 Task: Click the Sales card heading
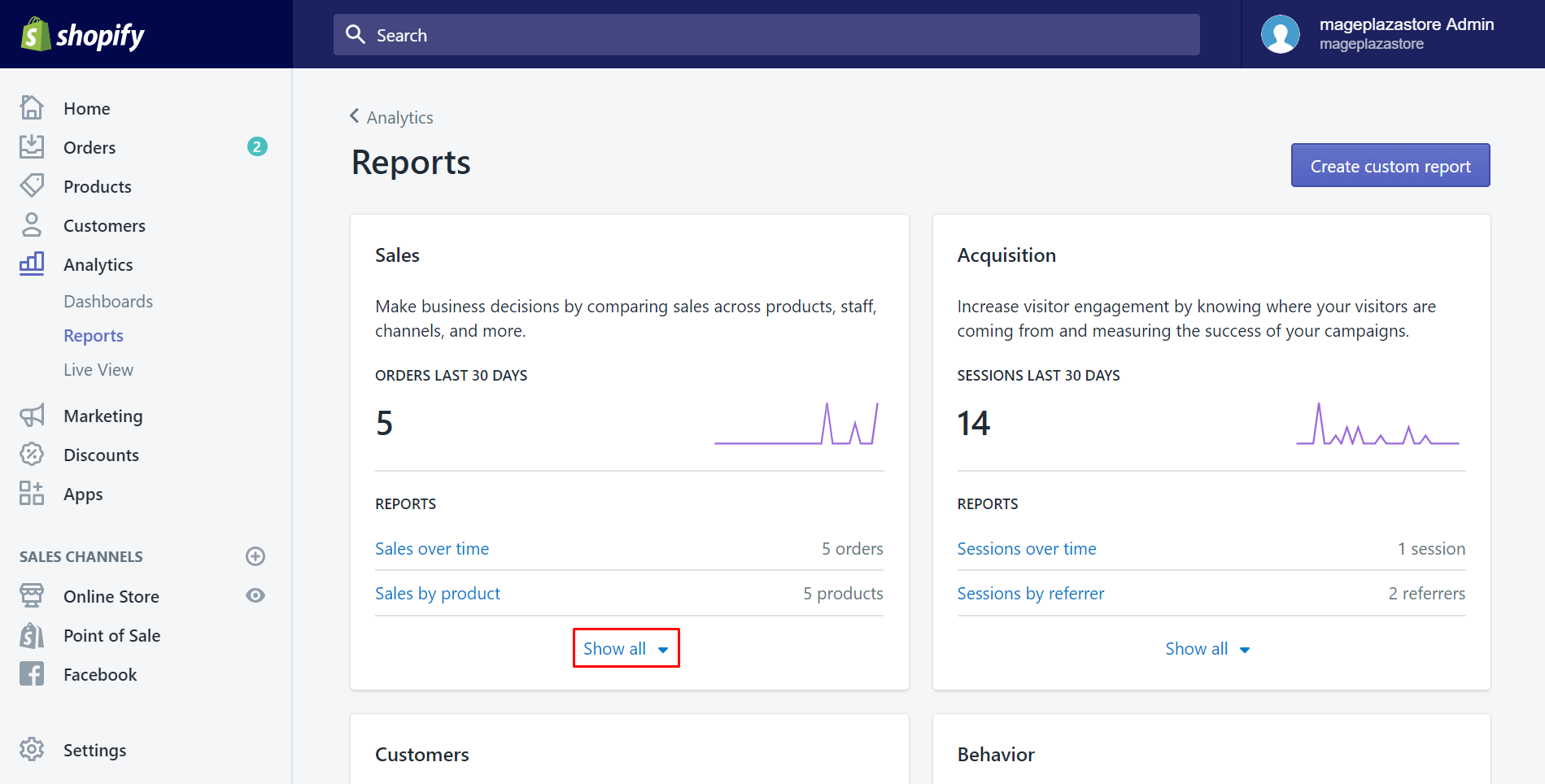pyautogui.click(x=397, y=255)
